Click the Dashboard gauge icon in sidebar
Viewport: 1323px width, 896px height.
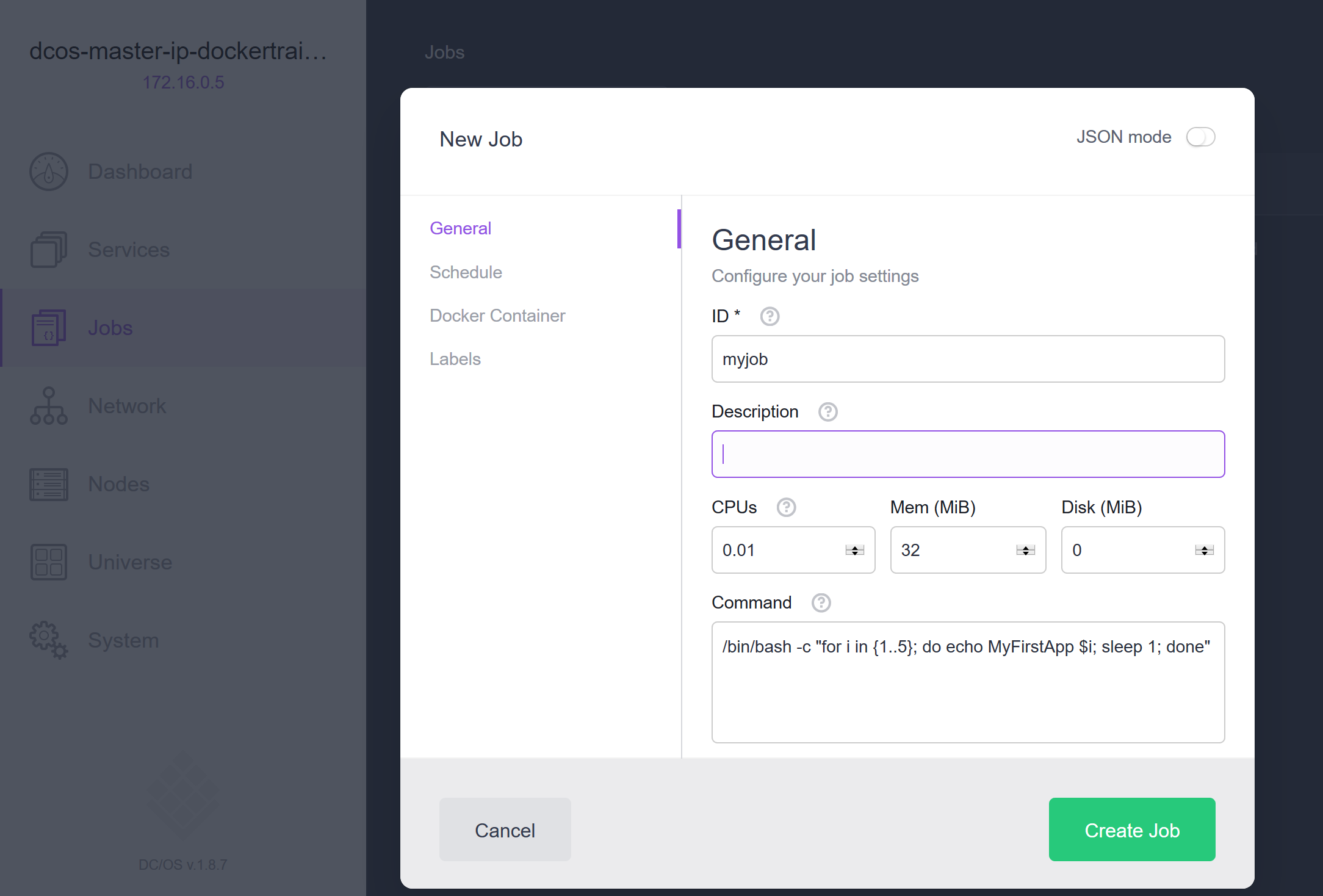49,172
